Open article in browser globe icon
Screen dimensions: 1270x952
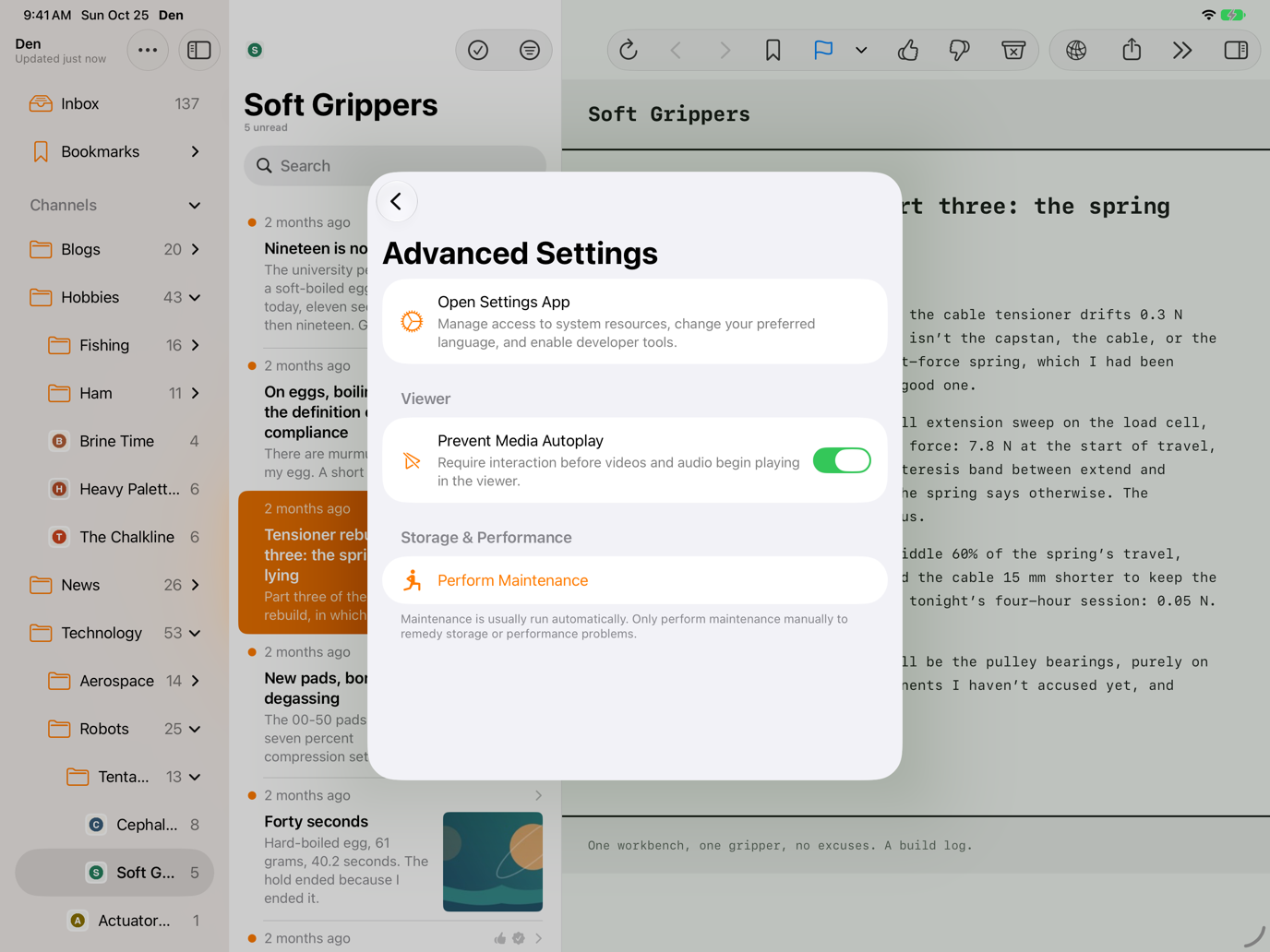click(1076, 50)
